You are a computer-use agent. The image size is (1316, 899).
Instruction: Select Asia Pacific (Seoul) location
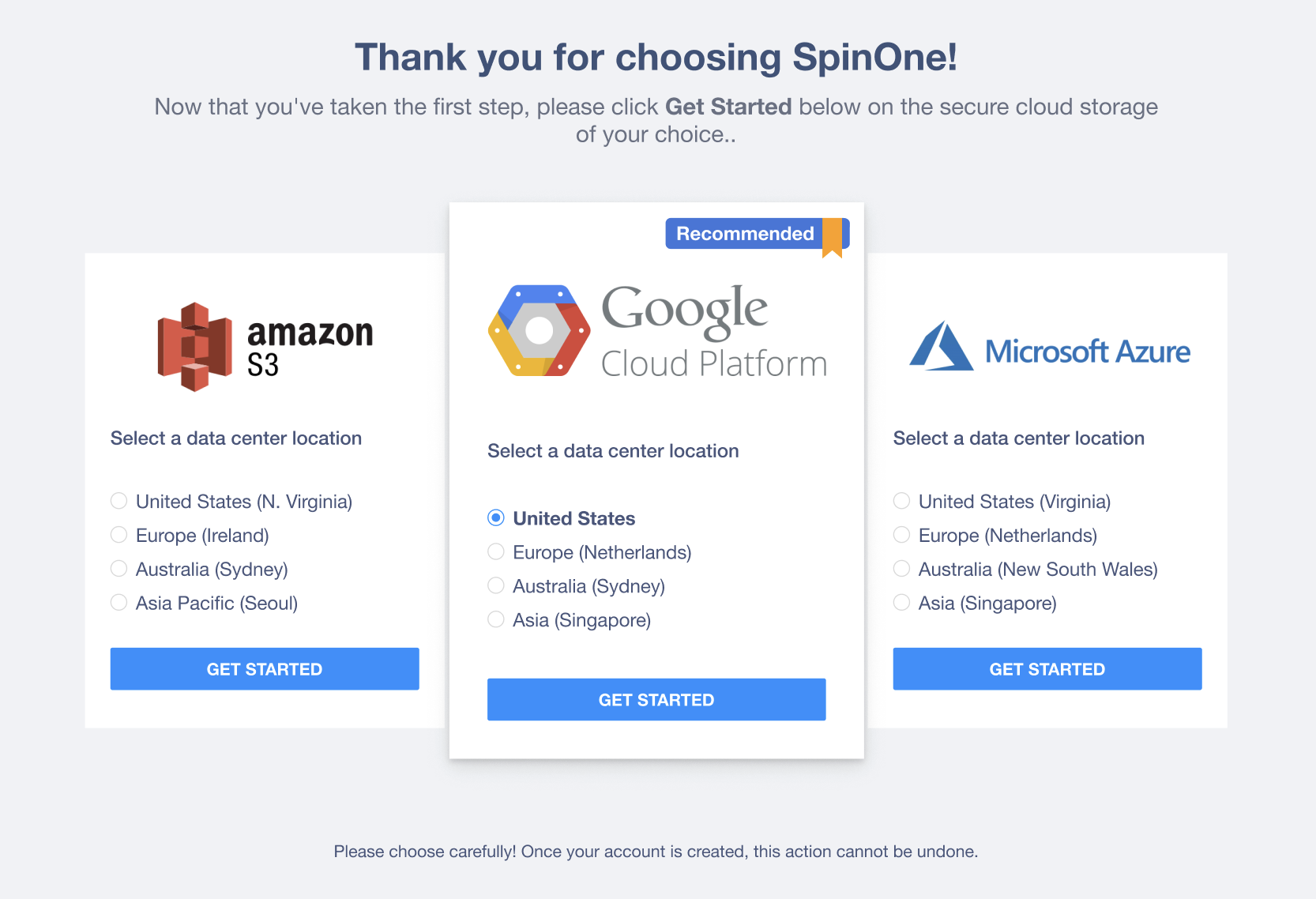click(119, 603)
